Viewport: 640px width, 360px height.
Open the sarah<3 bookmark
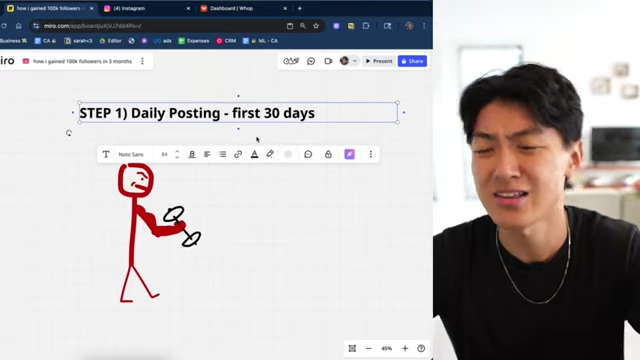pyautogui.click(x=78, y=41)
